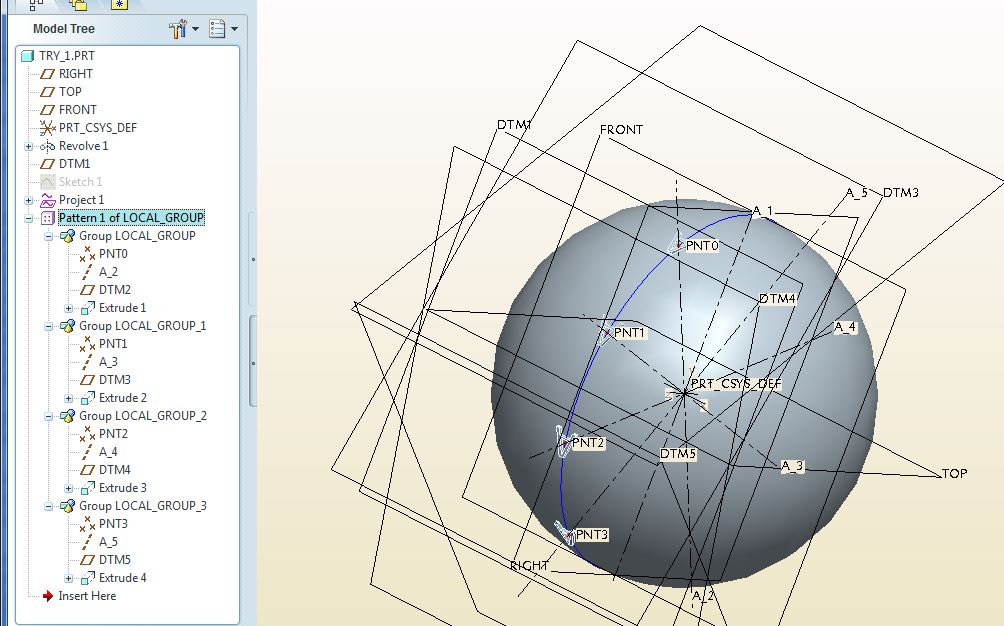Screen dimensions: 1004x626
Task: Expand the Project 1 feature node
Action: [29, 200]
